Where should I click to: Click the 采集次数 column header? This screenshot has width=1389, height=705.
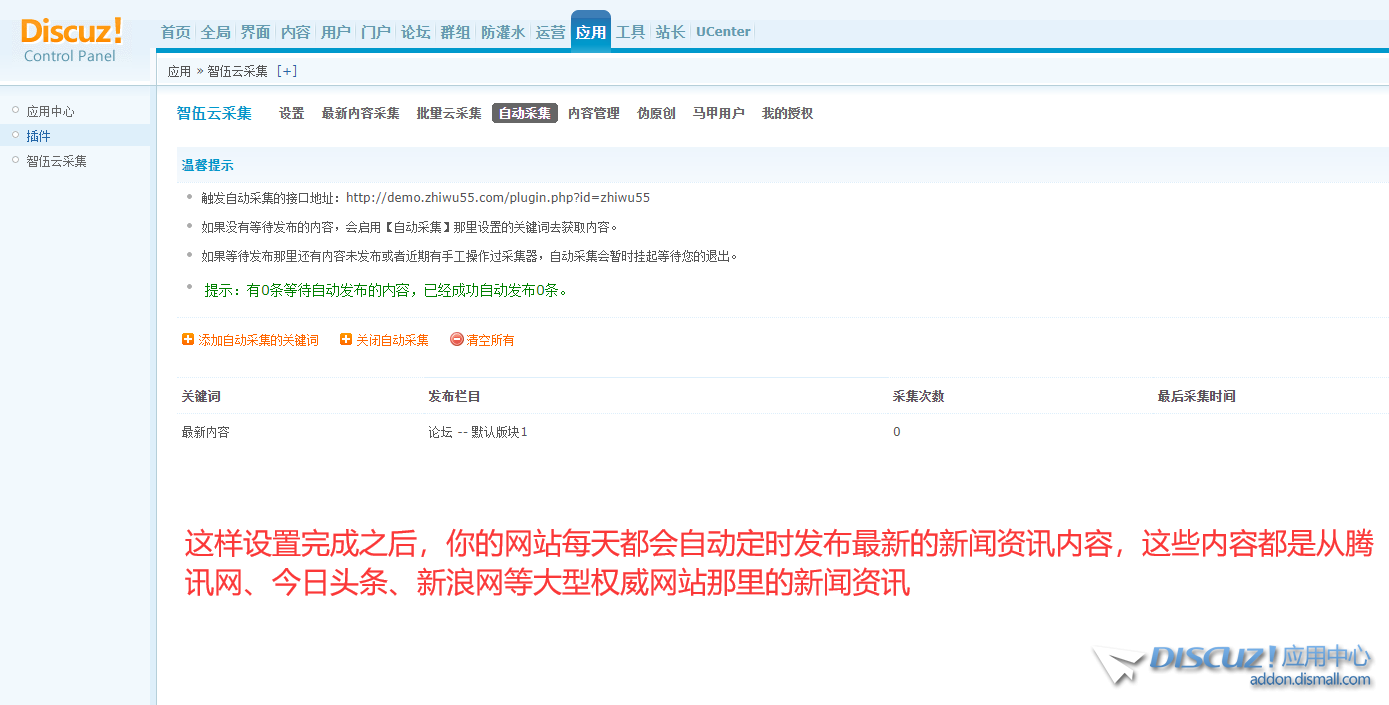click(918, 396)
